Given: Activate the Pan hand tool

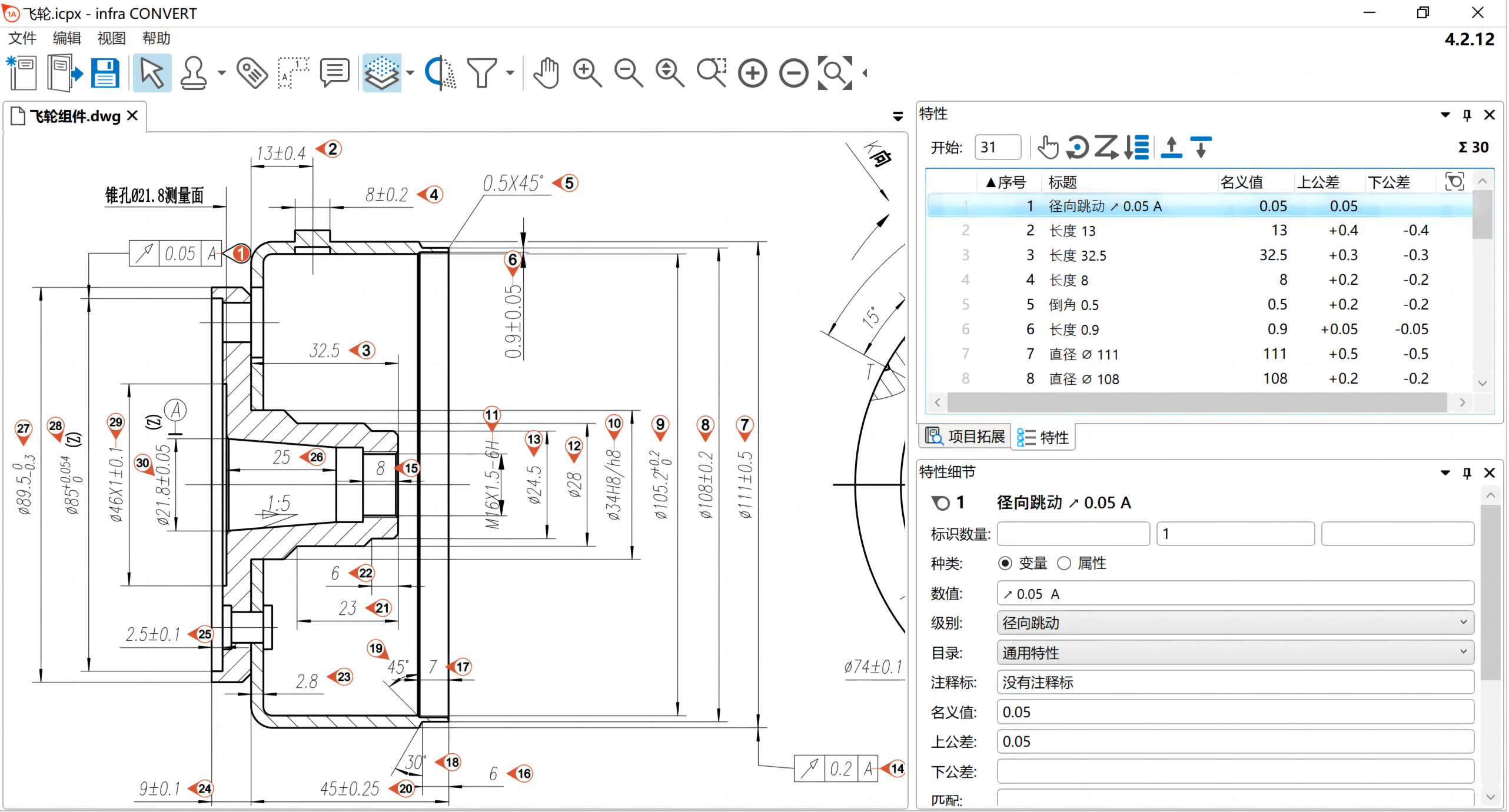Looking at the screenshot, I should (547, 73).
